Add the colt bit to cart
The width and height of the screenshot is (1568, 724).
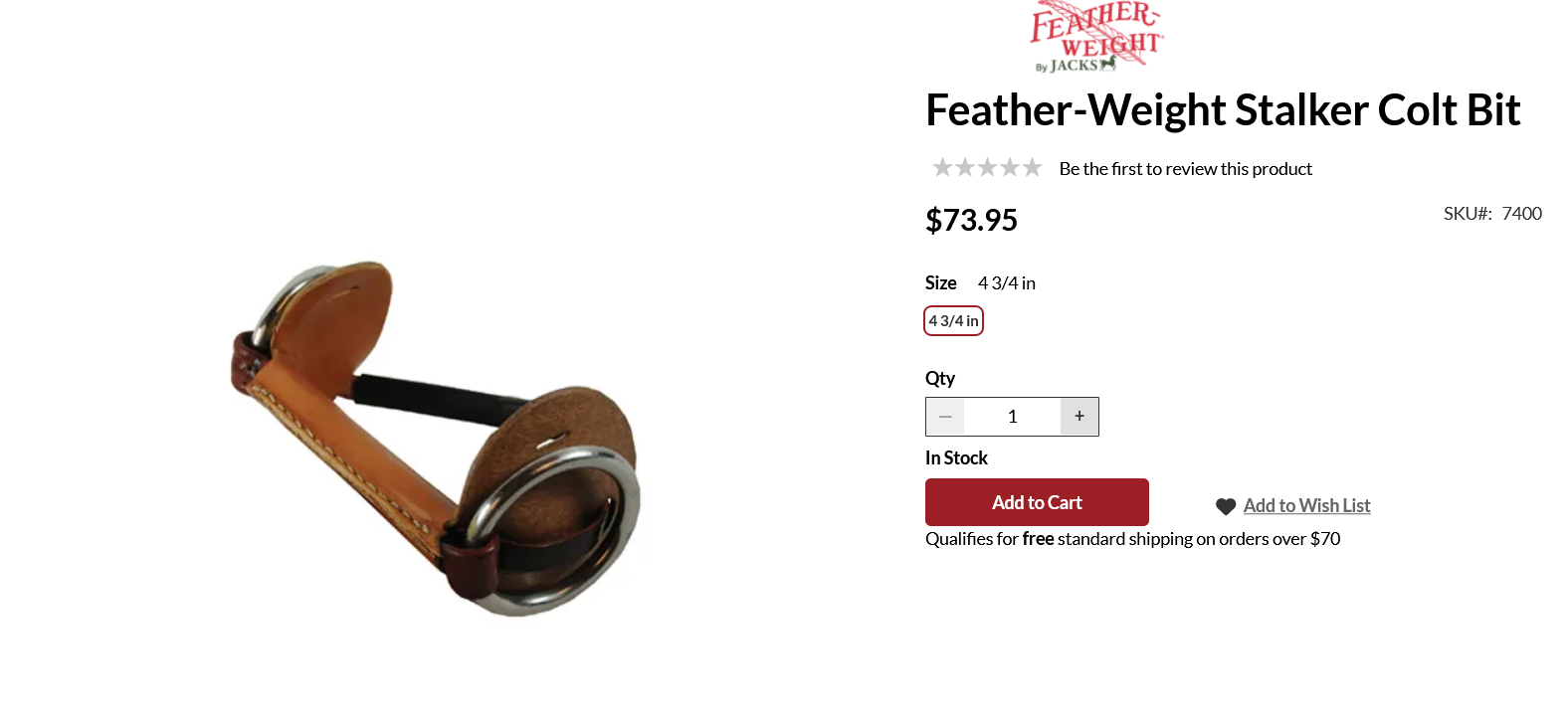click(1037, 502)
